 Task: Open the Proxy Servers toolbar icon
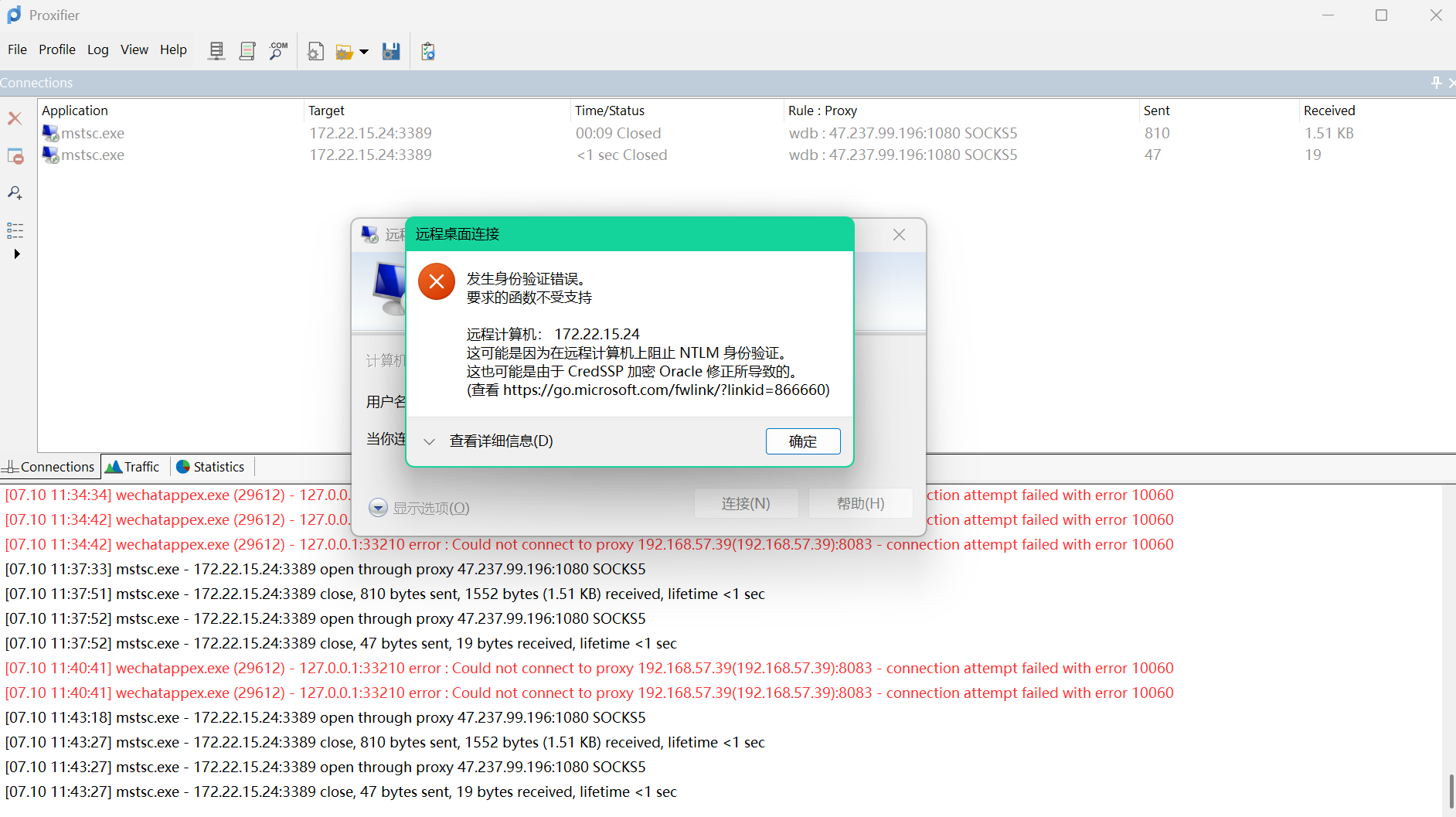(216, 51)
